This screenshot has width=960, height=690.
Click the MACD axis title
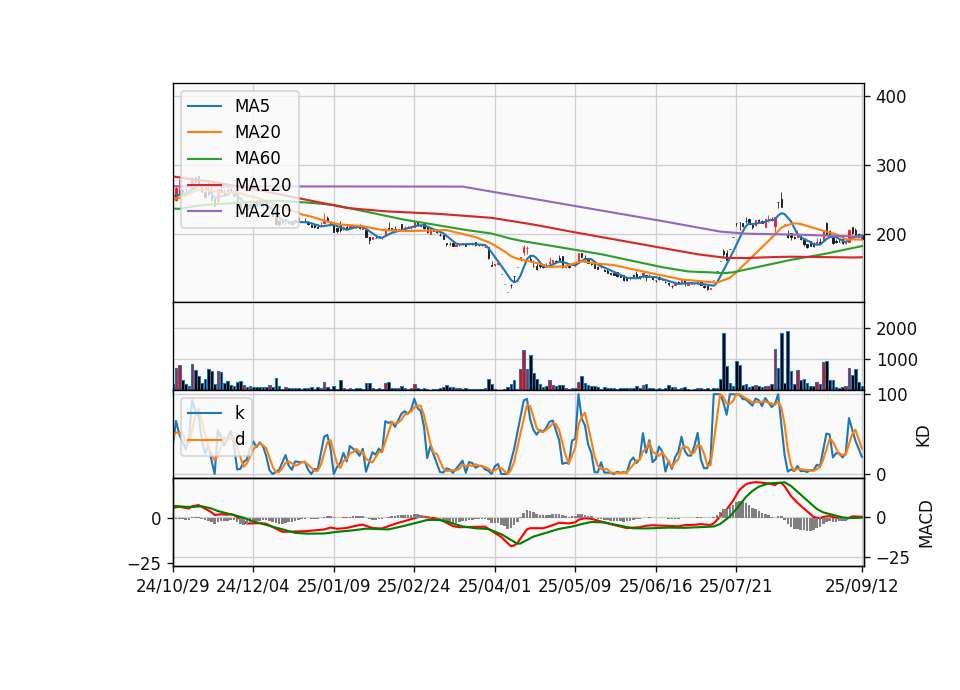click(x=926, y=525)
